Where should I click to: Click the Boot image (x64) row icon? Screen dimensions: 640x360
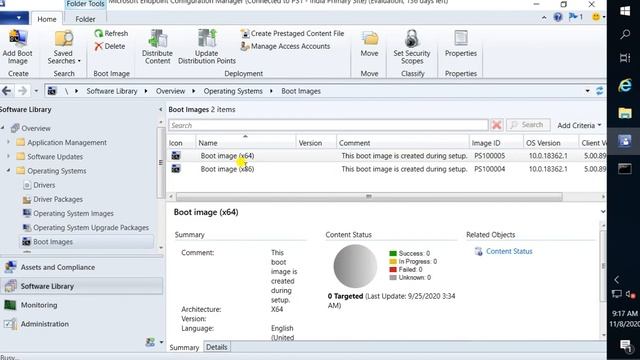pos(176,156)
